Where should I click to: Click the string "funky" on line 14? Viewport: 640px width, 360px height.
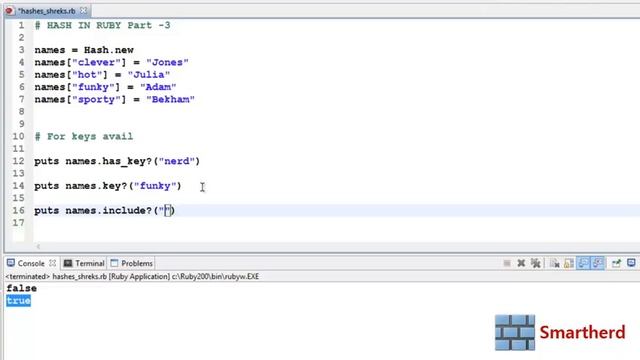[x=155, y=186]
